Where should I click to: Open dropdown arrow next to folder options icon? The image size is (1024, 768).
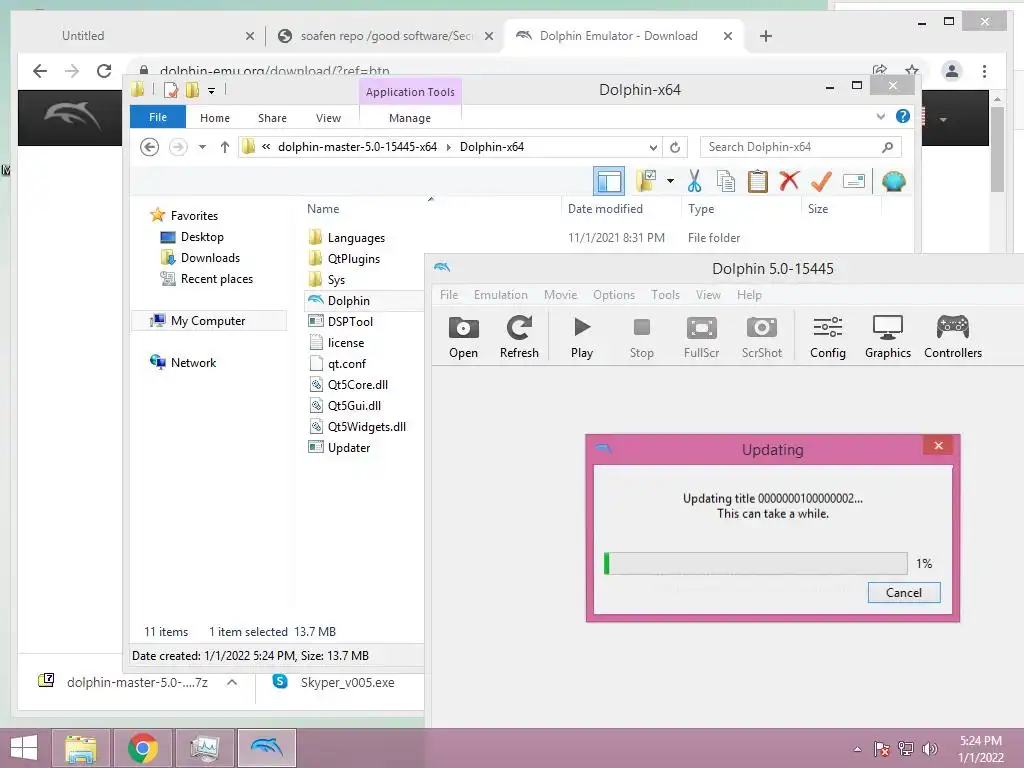pyautogui.click(x=670, y=181)
